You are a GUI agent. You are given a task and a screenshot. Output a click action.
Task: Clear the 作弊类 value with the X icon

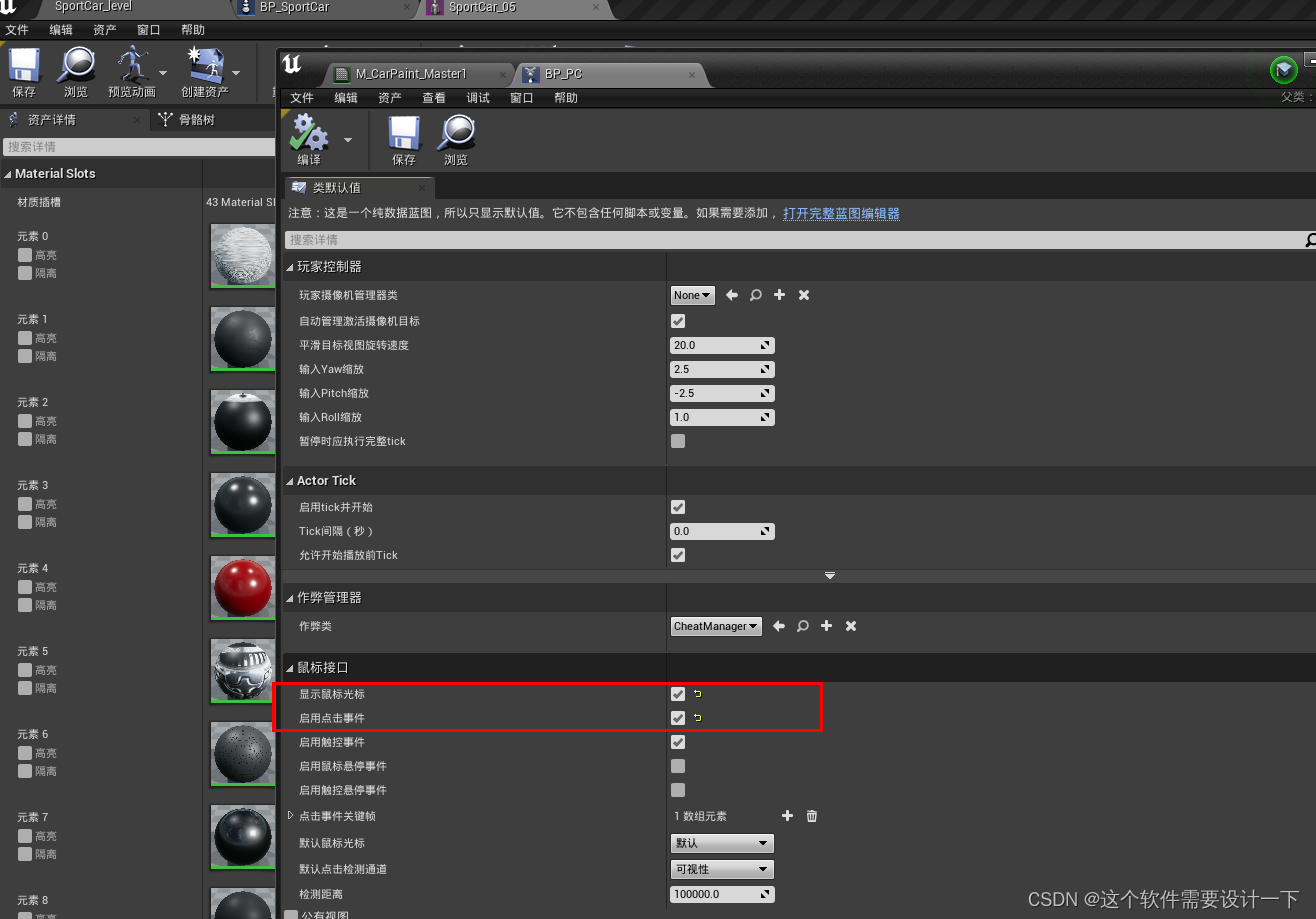coord(851,626)
